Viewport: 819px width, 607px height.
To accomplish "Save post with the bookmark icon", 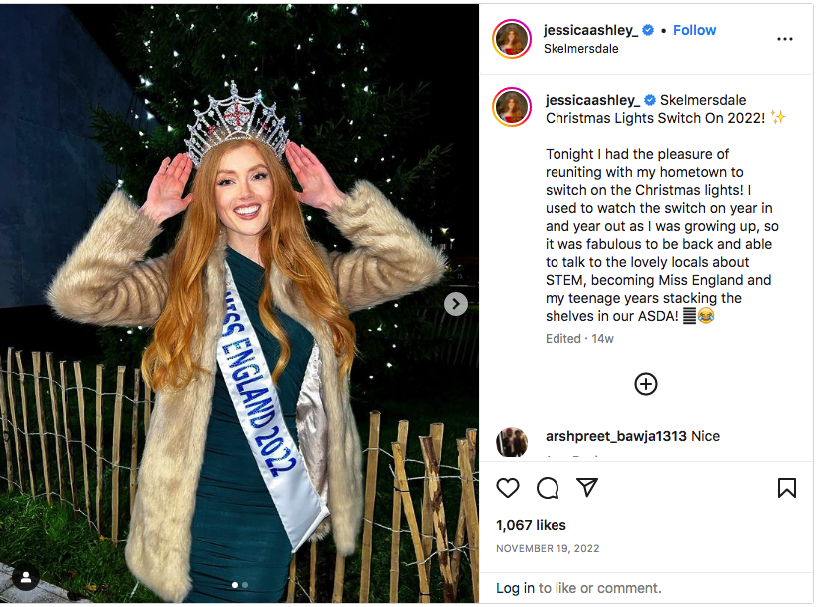I will tap(787, 488).
